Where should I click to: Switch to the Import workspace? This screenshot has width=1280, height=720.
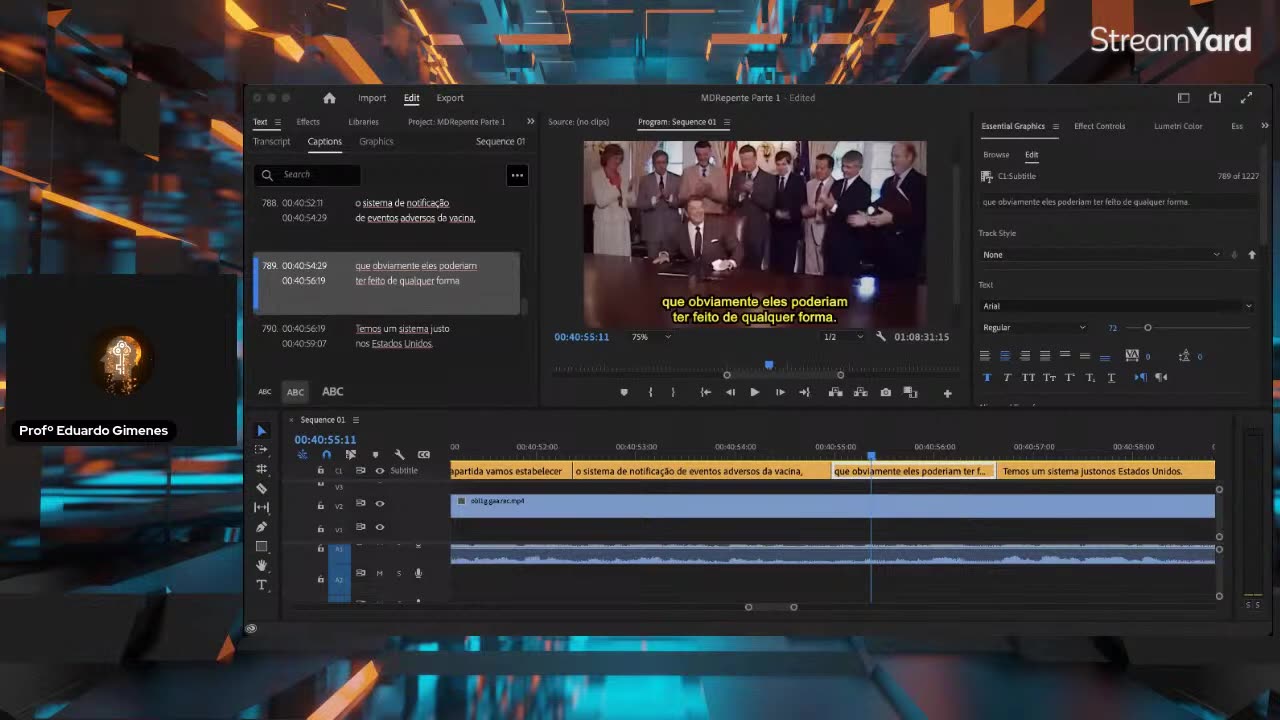pyautogui.click(x=372, y=98)
